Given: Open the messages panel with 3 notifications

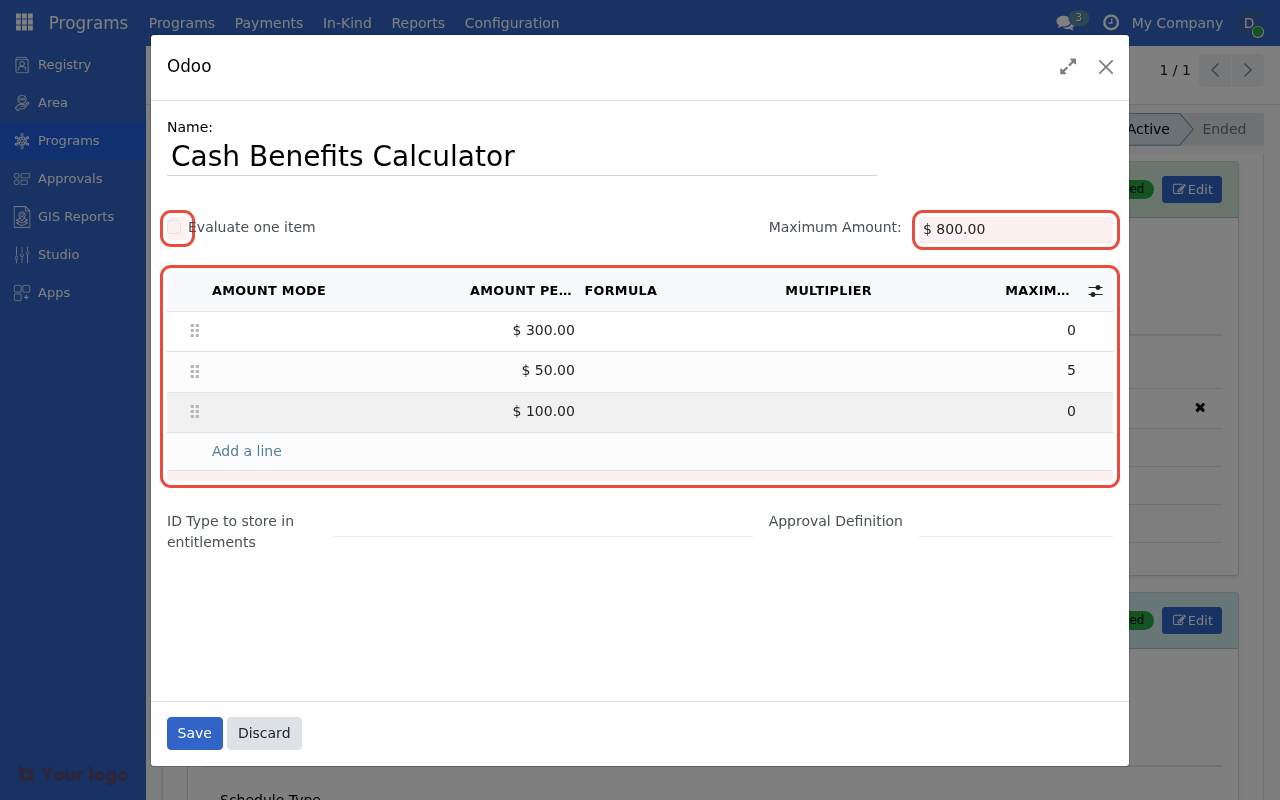Looking at the screenshot, I should pyautogui.click(x=1063, y=22).
